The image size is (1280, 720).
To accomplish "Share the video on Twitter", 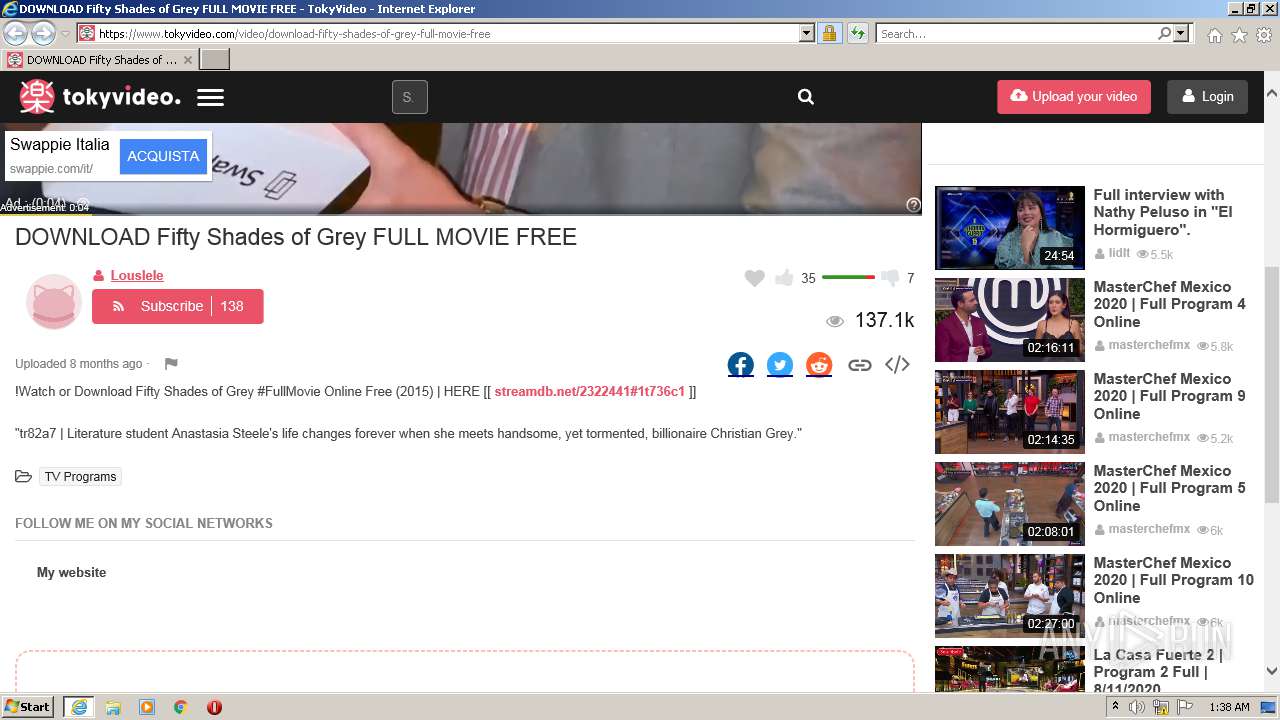I will 780,365.
